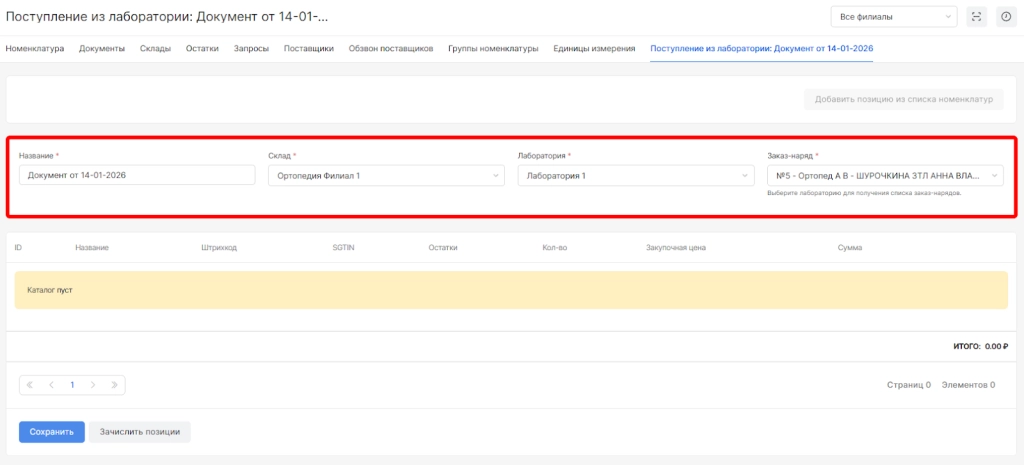Open the Все филиалы branch dropdown
The image size is (1024, 465).
click(x=893, y=17)
